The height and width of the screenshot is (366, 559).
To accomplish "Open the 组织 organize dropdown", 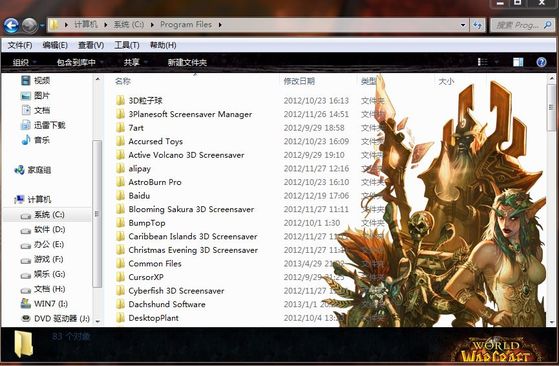I will pyautogui.click(x=24, y=62).
